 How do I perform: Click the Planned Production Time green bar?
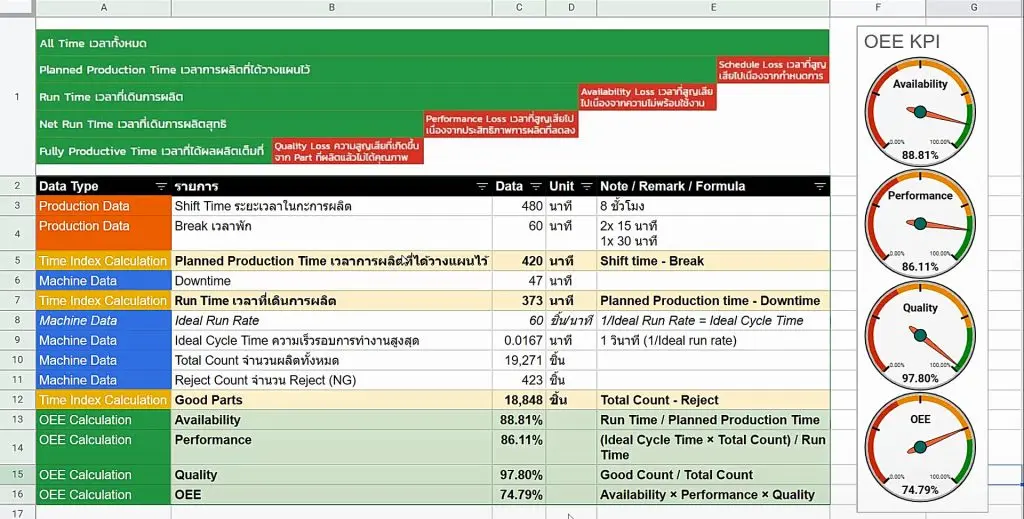coord(376,70)
